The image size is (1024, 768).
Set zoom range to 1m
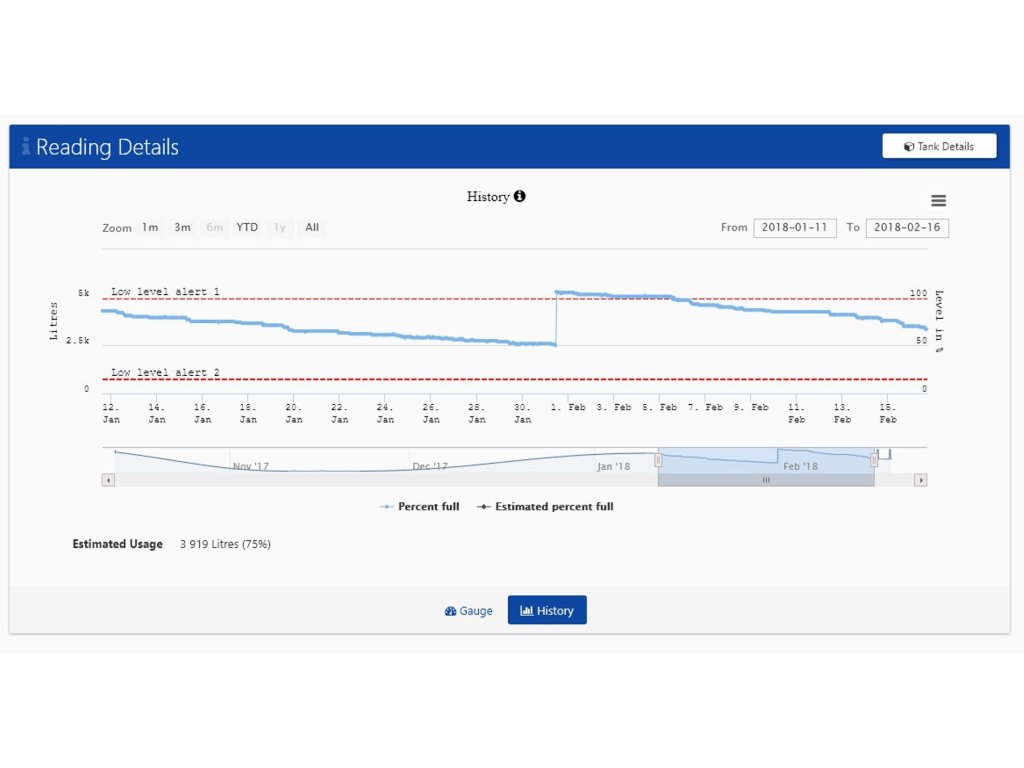[150, 228]
